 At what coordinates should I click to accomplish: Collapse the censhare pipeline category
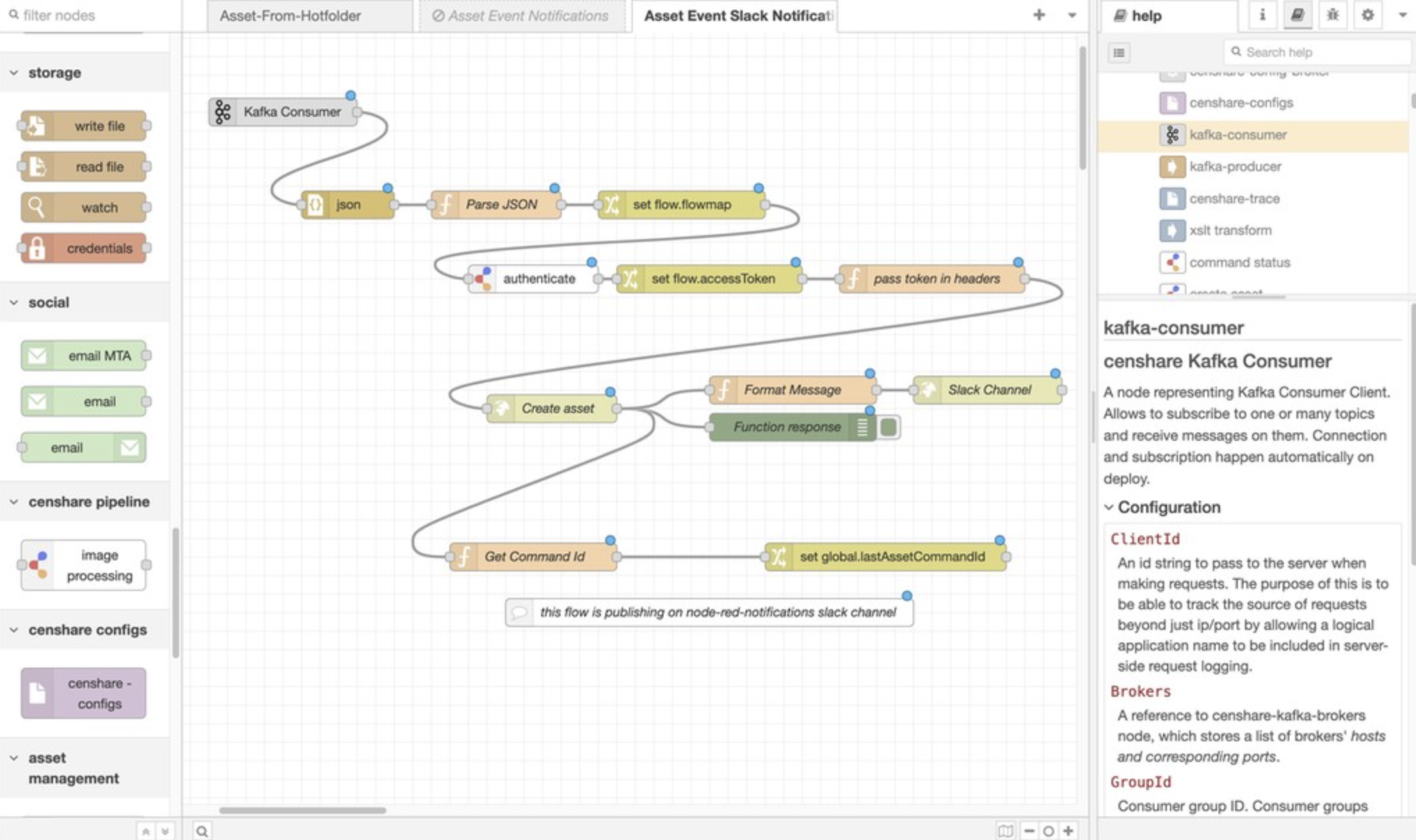click(14, 502)
